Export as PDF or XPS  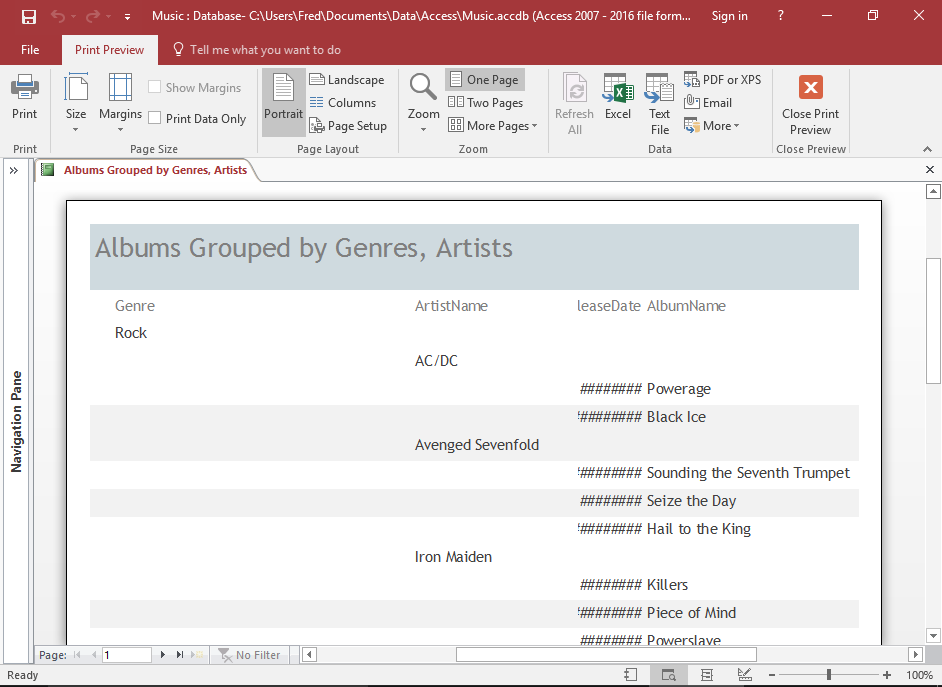tap(722, 80)
